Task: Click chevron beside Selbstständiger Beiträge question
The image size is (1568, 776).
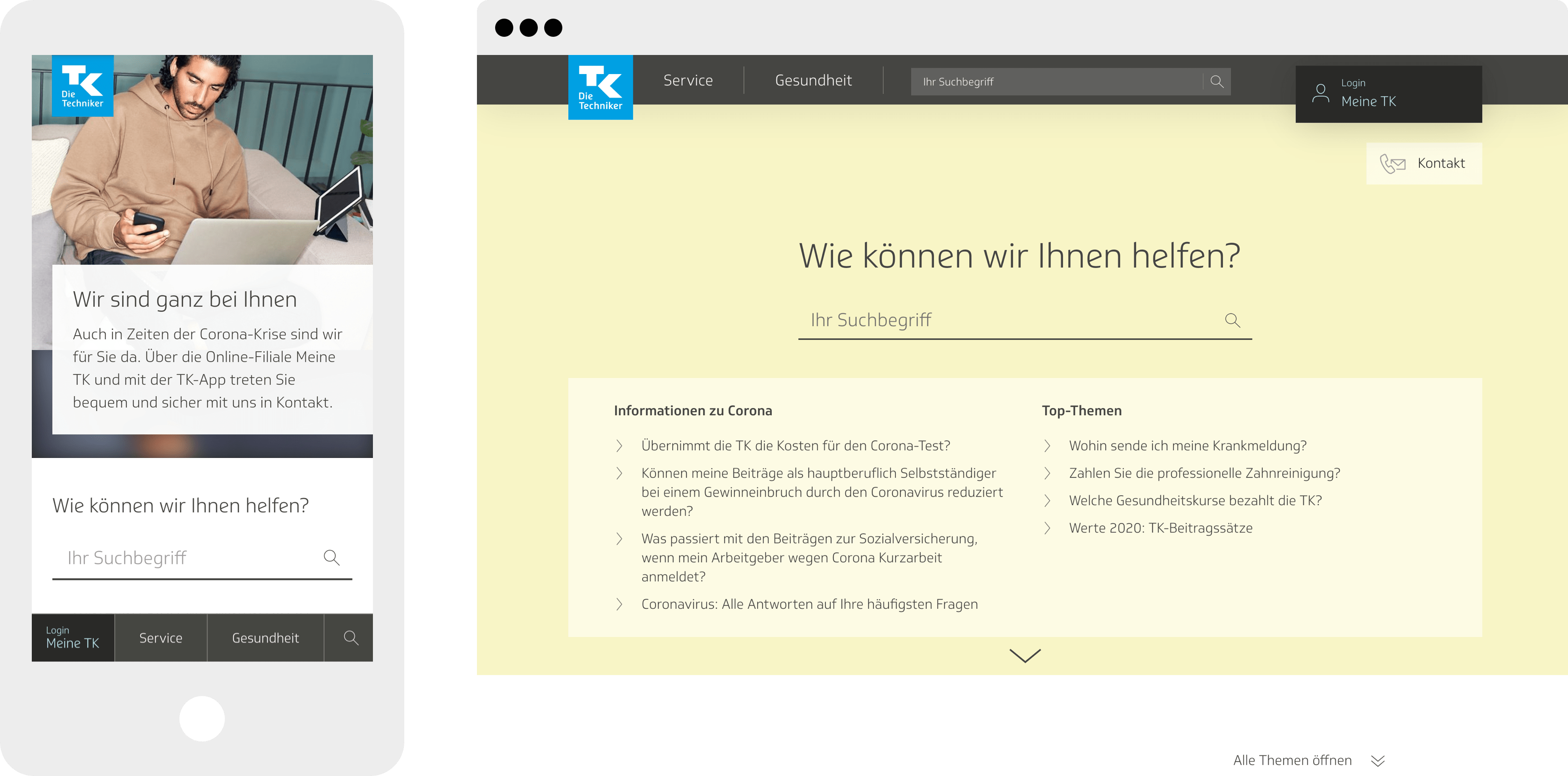Action: pos(620,473)
